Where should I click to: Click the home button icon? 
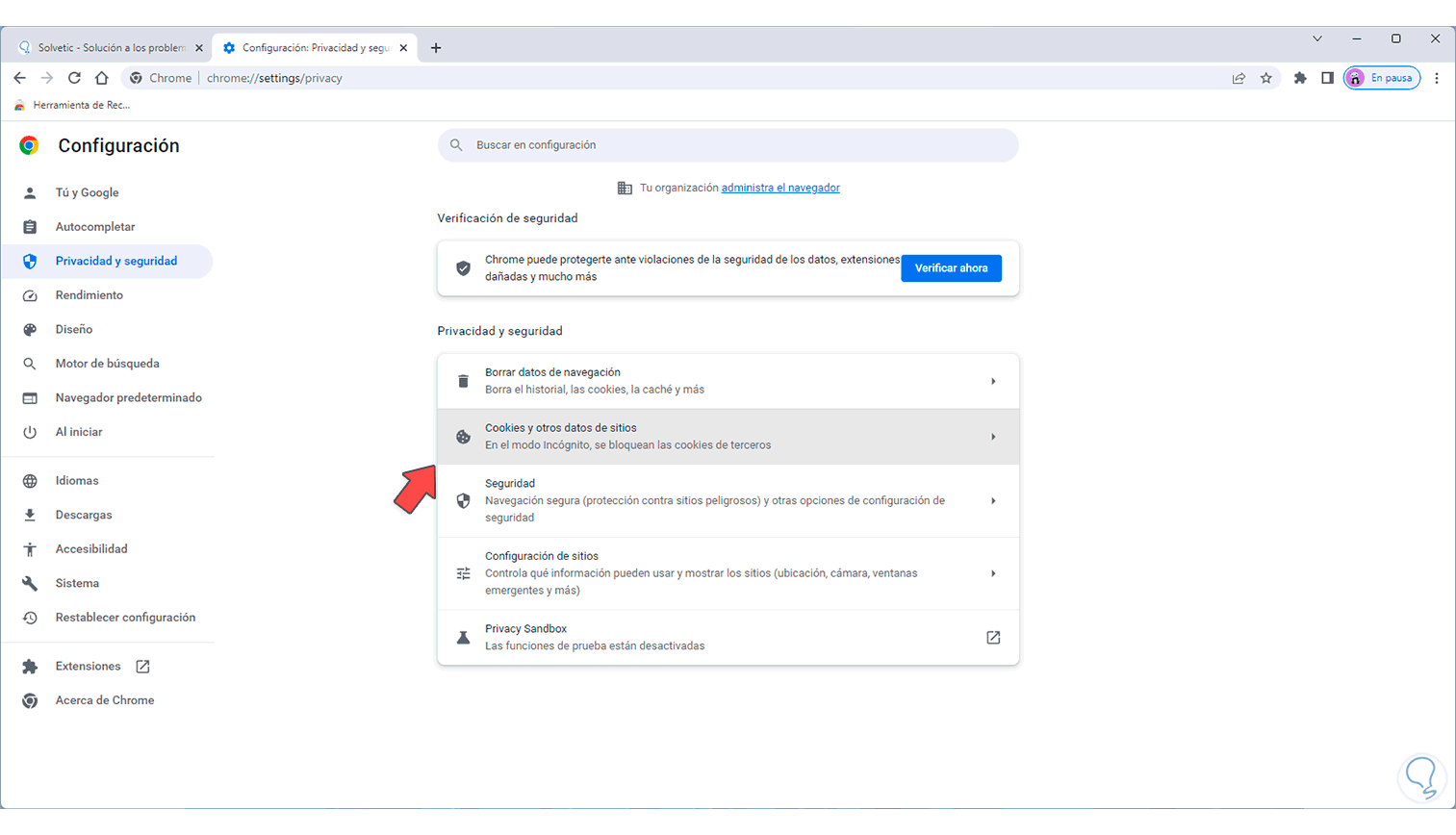tap(102, 78)
